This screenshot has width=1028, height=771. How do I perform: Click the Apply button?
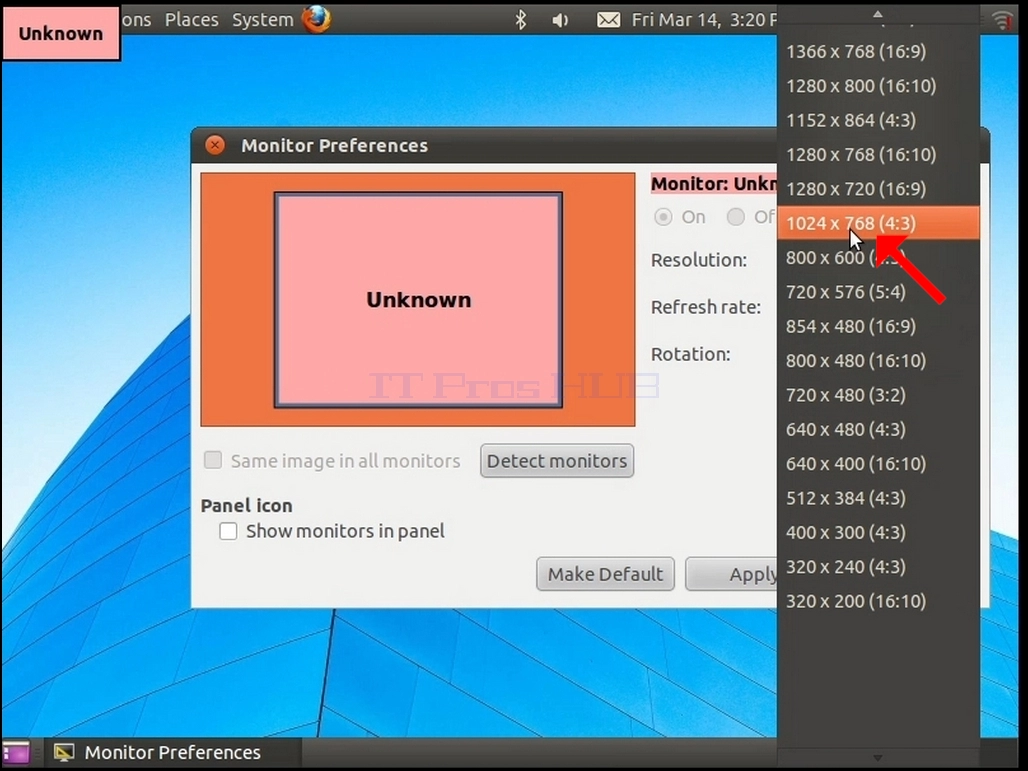[732, 574]
